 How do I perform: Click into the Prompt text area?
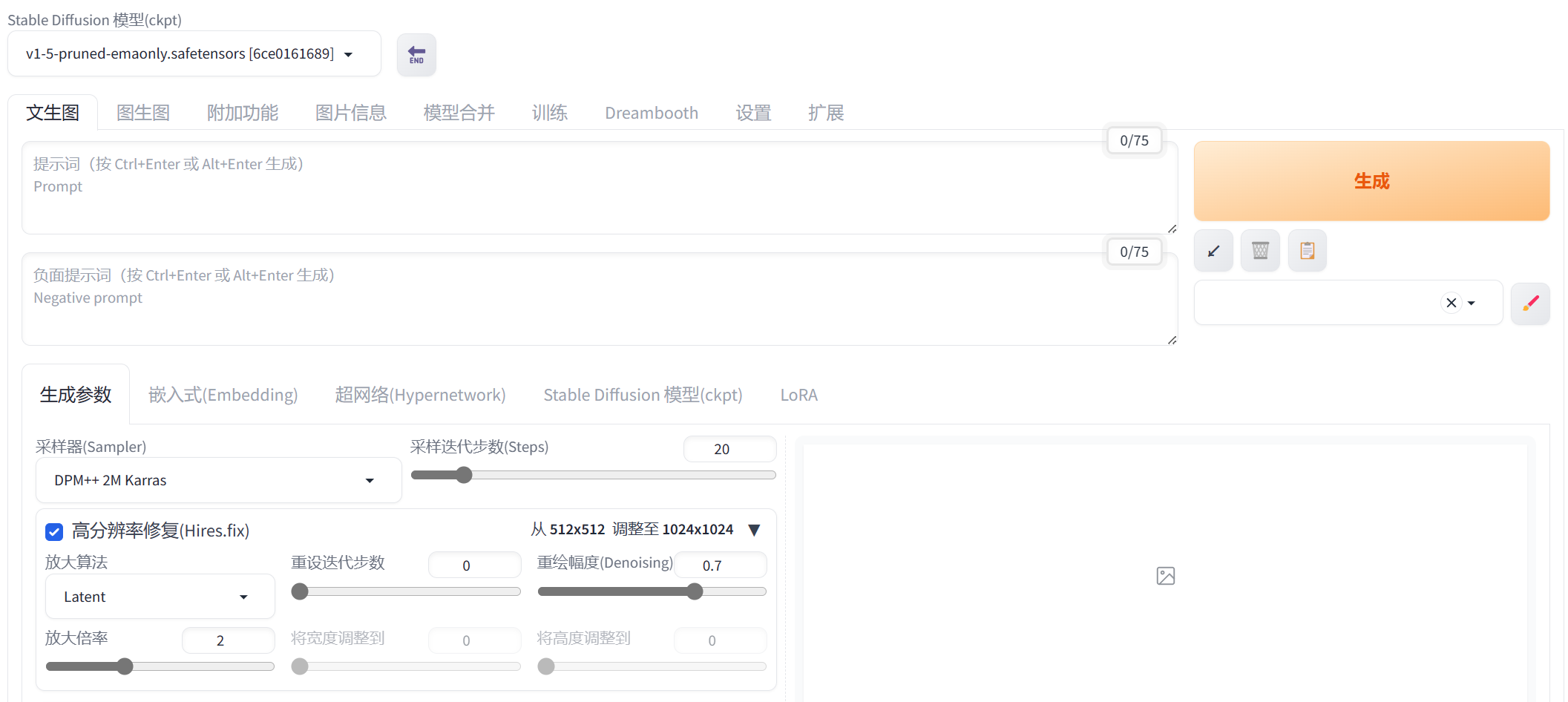pos(600,188)
